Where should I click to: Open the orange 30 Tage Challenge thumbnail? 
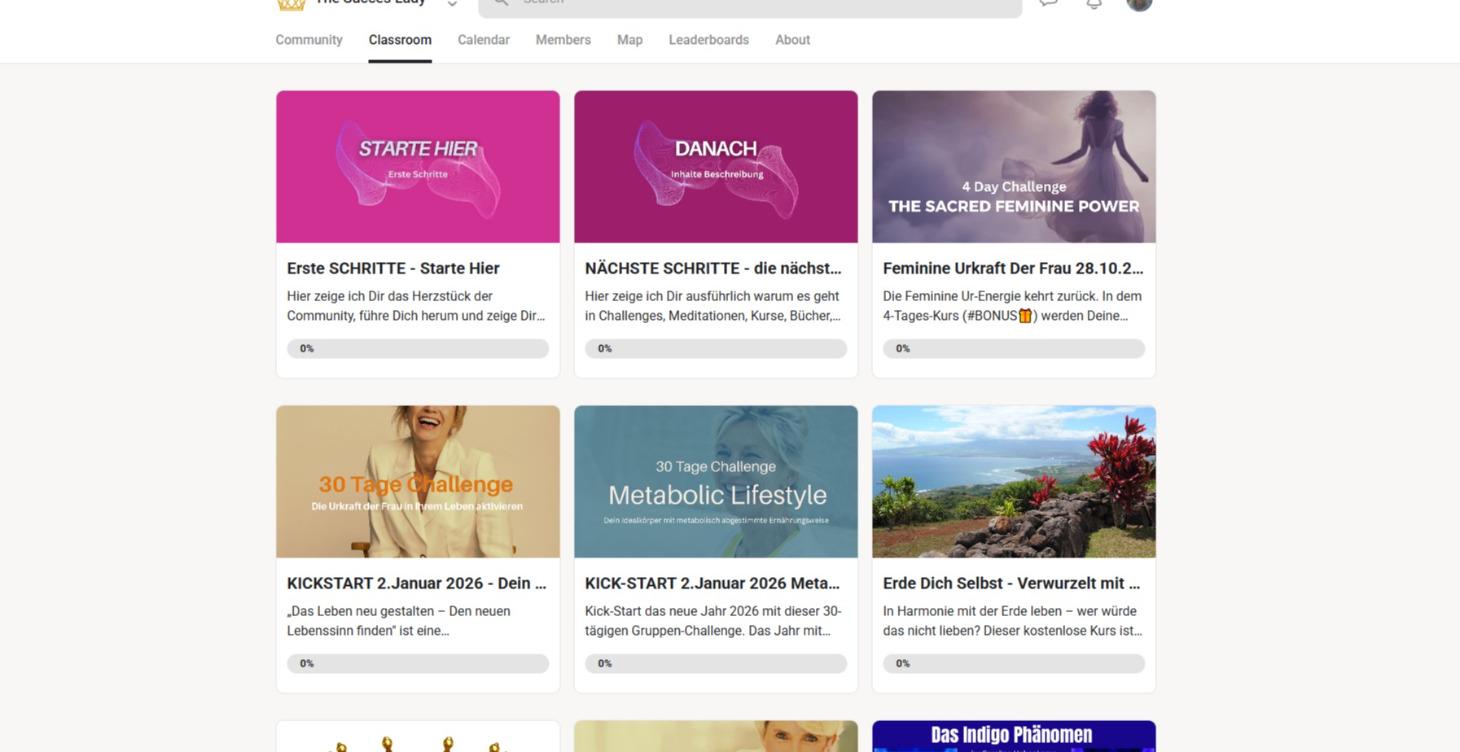(418, 482)
